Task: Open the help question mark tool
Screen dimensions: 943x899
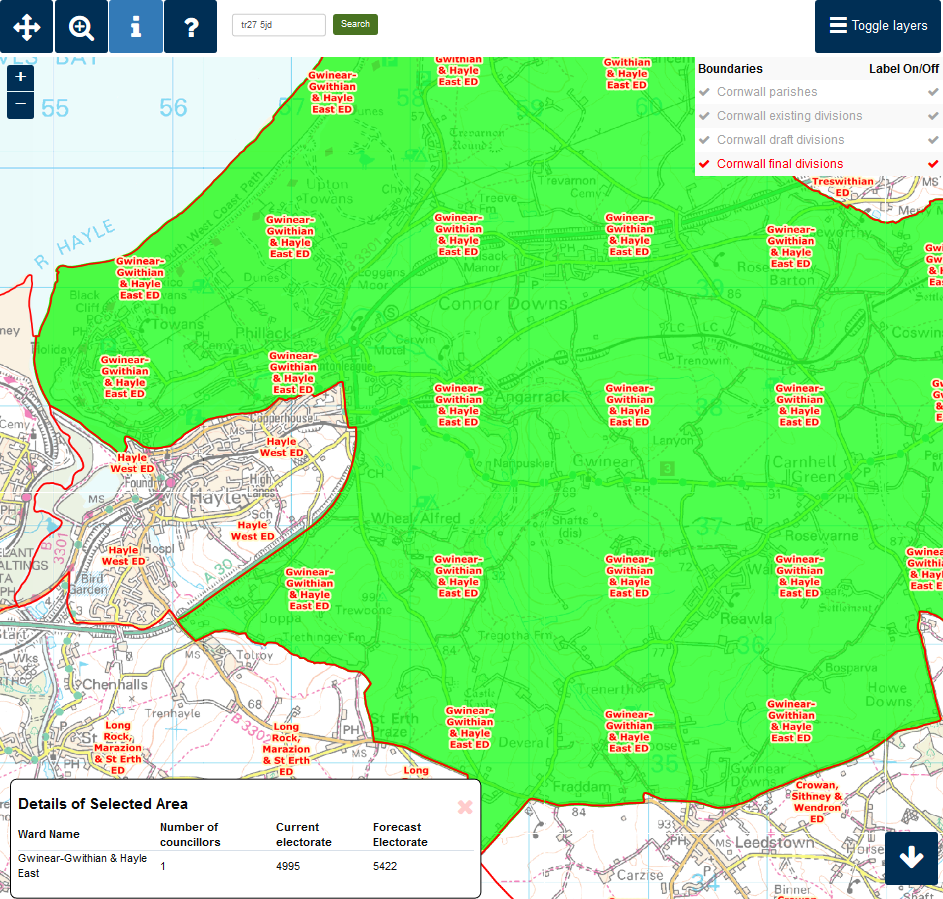Action: [190, 26]
